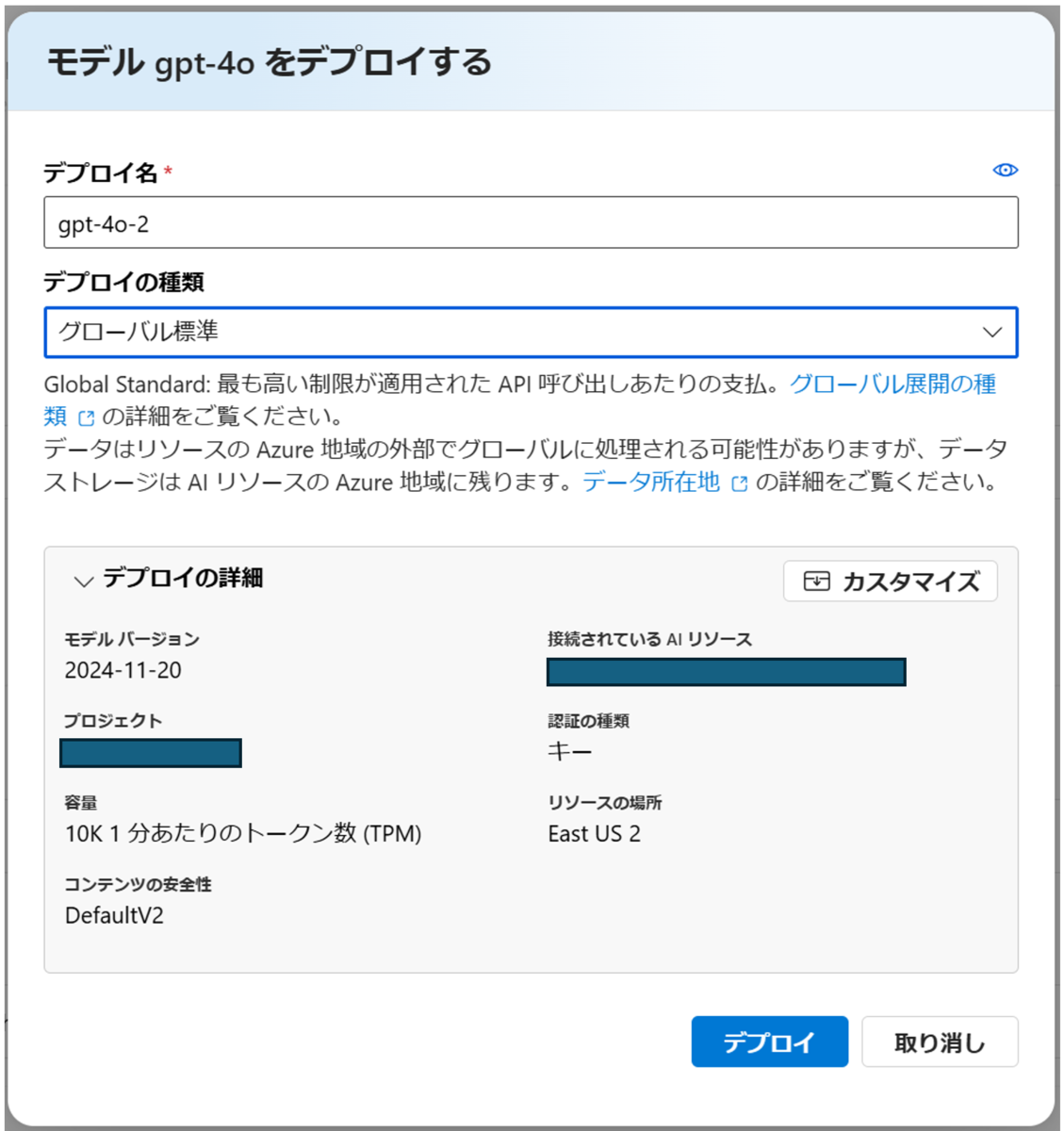The height and width of the screenshot is (1131, 1064).
Task: Click the デプロイの種類 label
Action: (124, 282)
